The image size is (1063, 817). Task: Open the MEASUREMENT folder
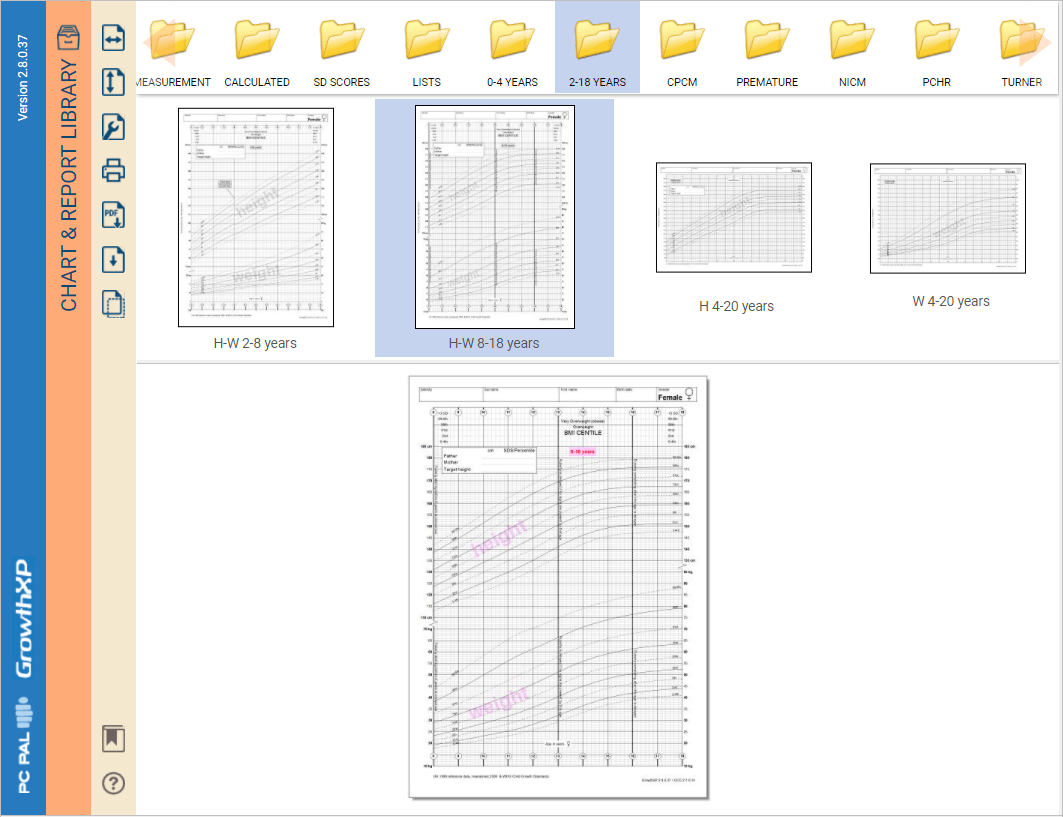173,53
